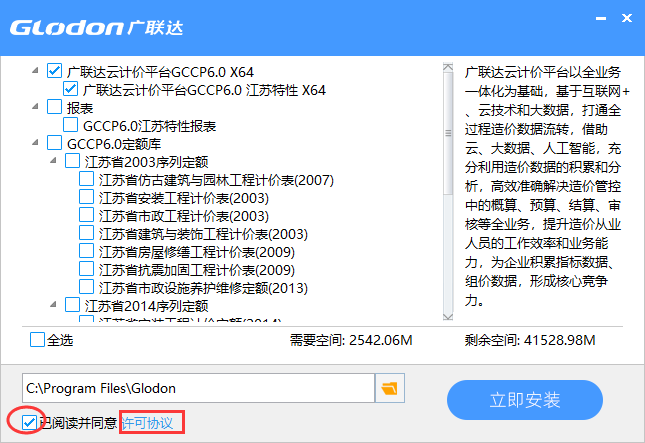Check 江苏省仿古建筑与园林工程计价表(2007) checkbox
Screen dimensions: 645x443
pos(86,179)
